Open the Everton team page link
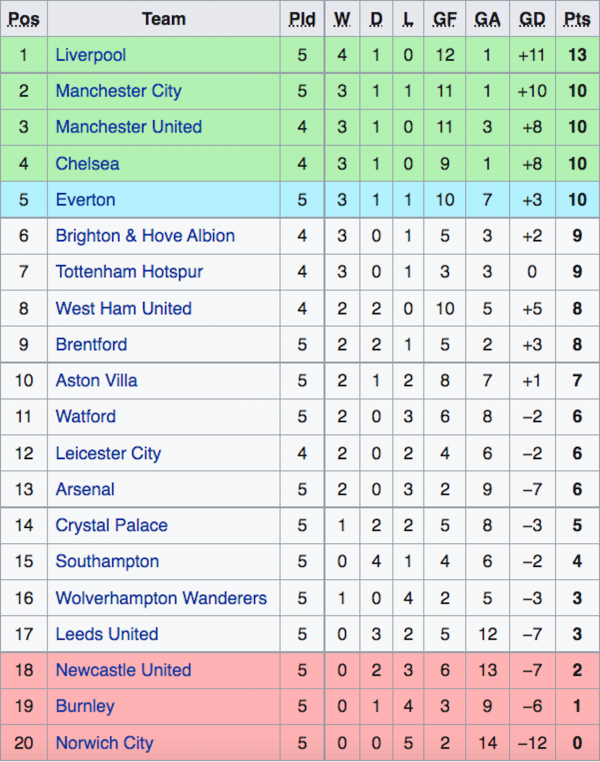The image size is (600, 762). pyautogui.click(x=86, y=199)
